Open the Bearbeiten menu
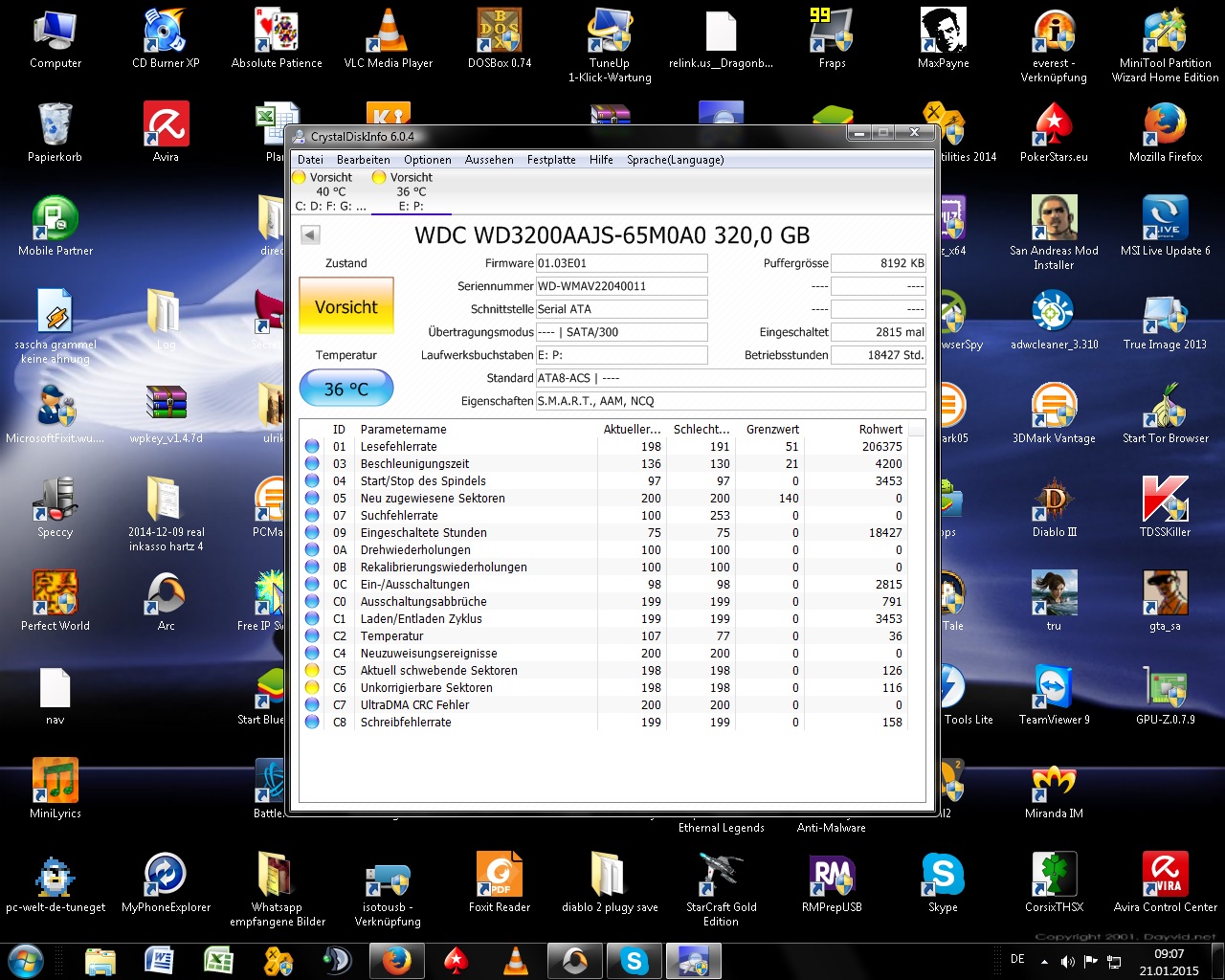This screenshot has width=1225, height=980. 364,160
